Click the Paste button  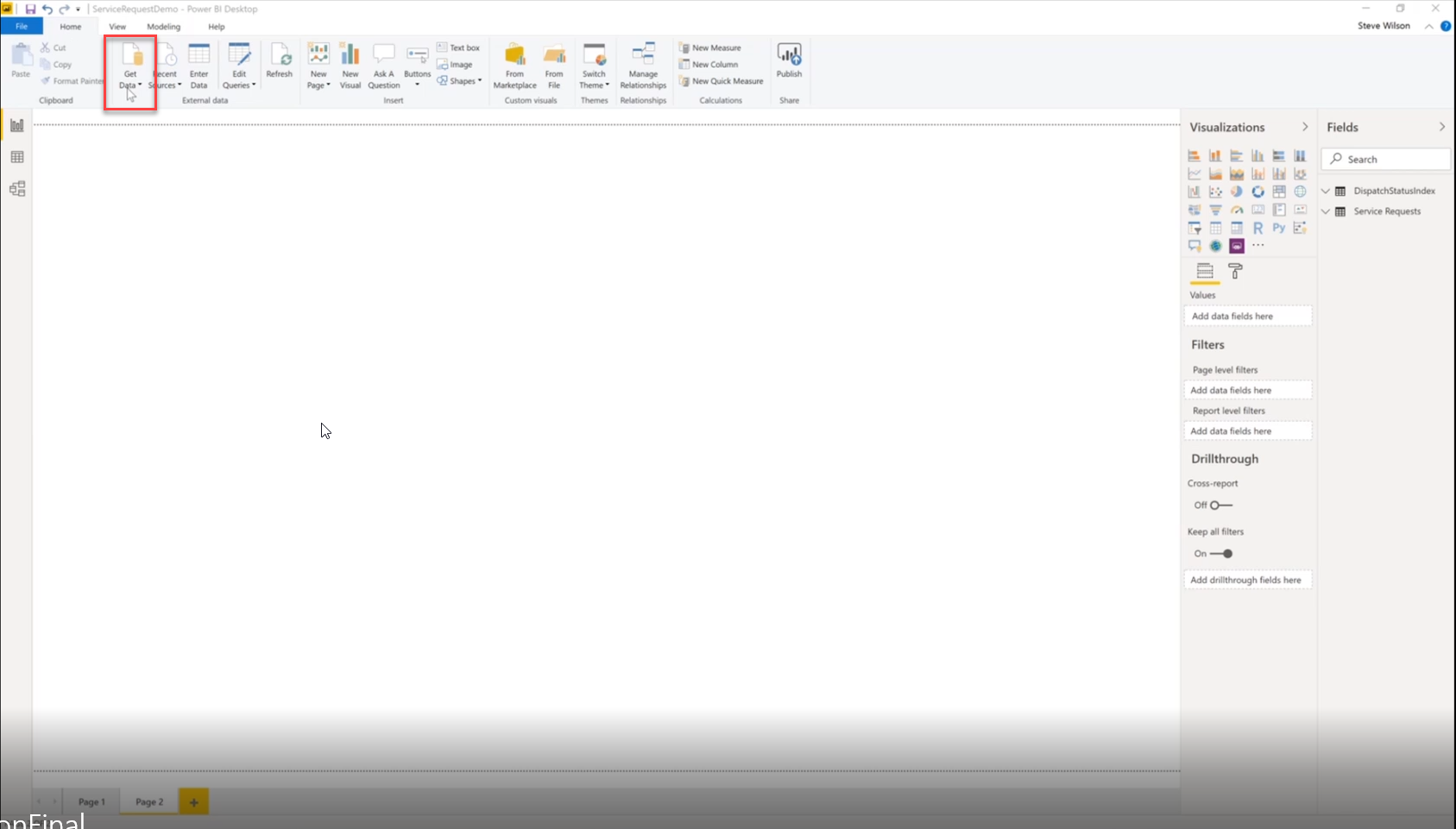click(x=21, y=60)
